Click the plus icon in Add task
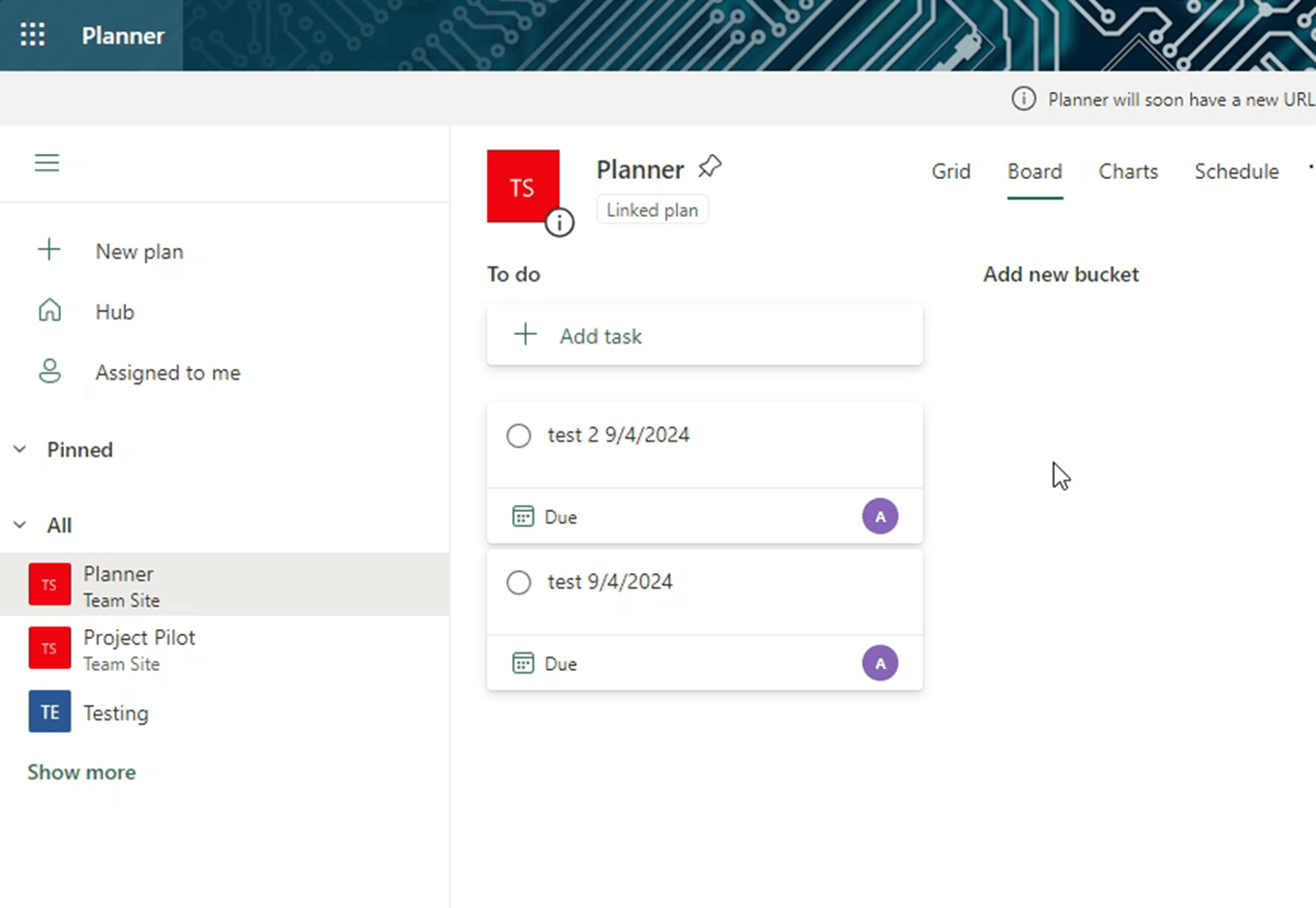The image size is (1316, 908). coord(525,335)
